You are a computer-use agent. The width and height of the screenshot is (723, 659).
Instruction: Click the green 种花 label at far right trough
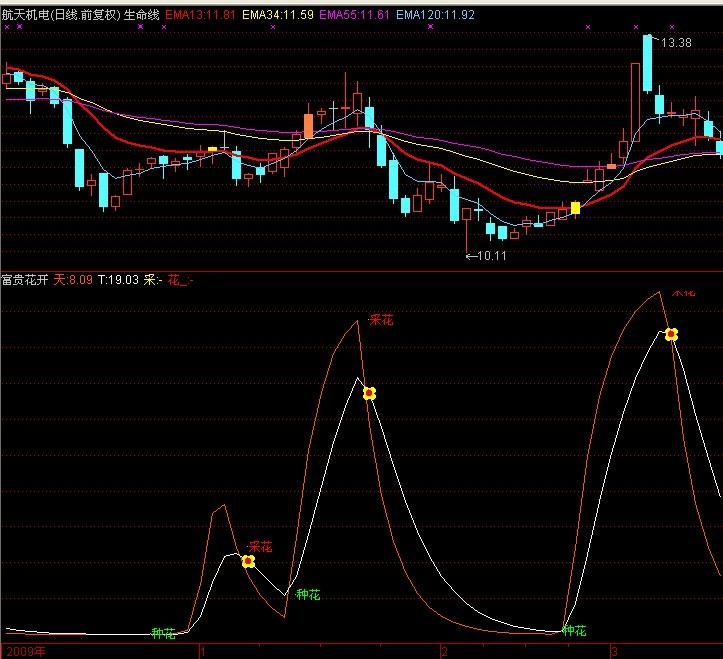tap(574, 631)
